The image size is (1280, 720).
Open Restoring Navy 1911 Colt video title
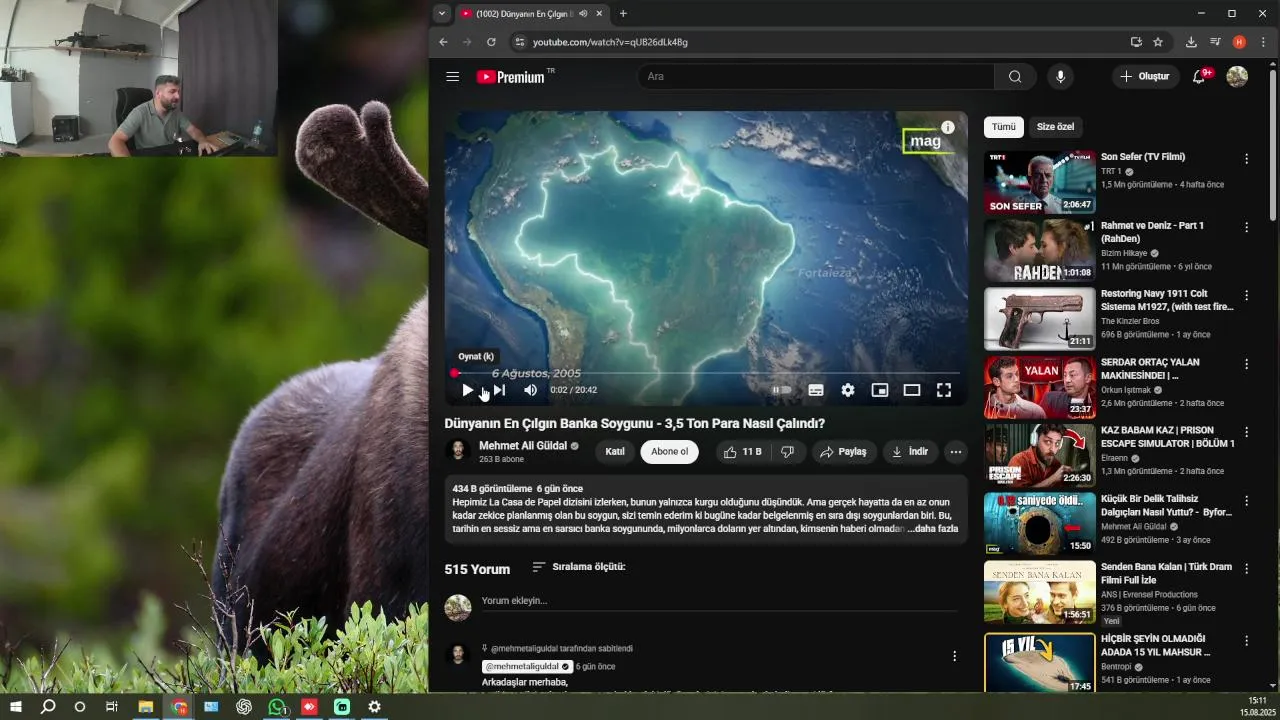tap(1167, 300)
